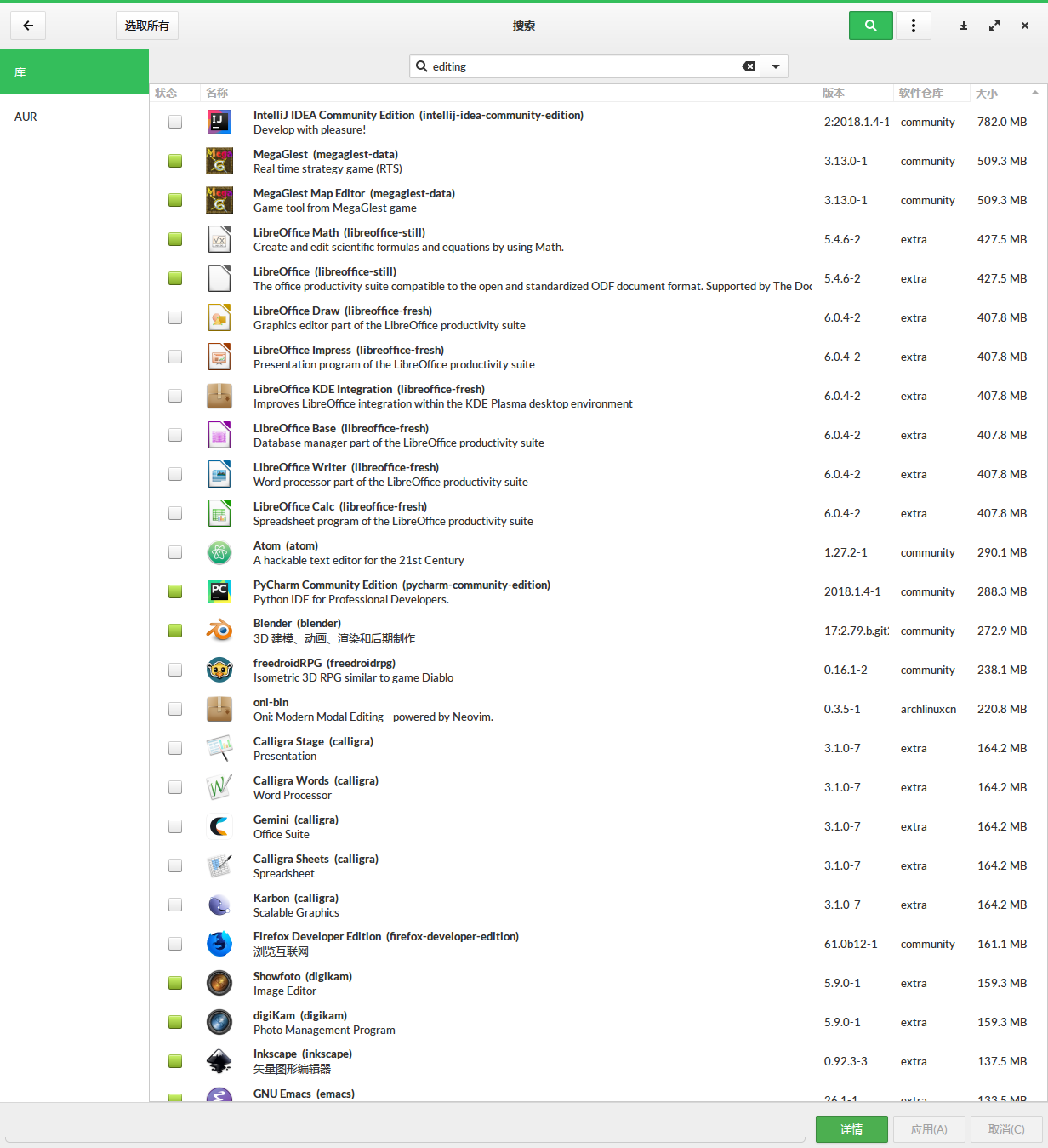Screen dimensions: 1048x1148
Task: Toggle the LibreOffice Math status checkbox
Action: (x=175, y=239)
